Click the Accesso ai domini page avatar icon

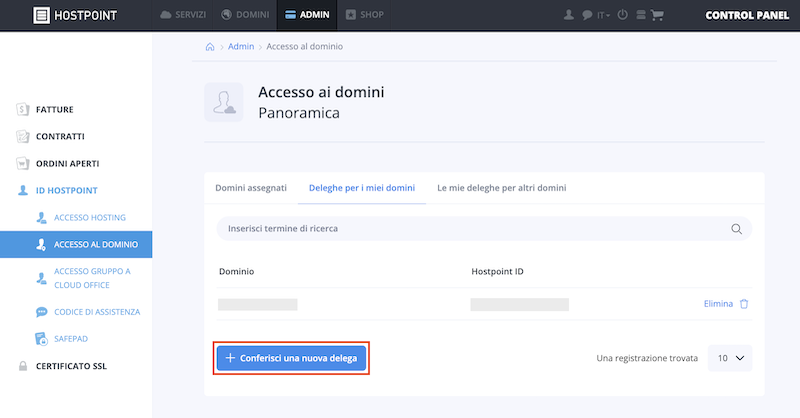224,102
